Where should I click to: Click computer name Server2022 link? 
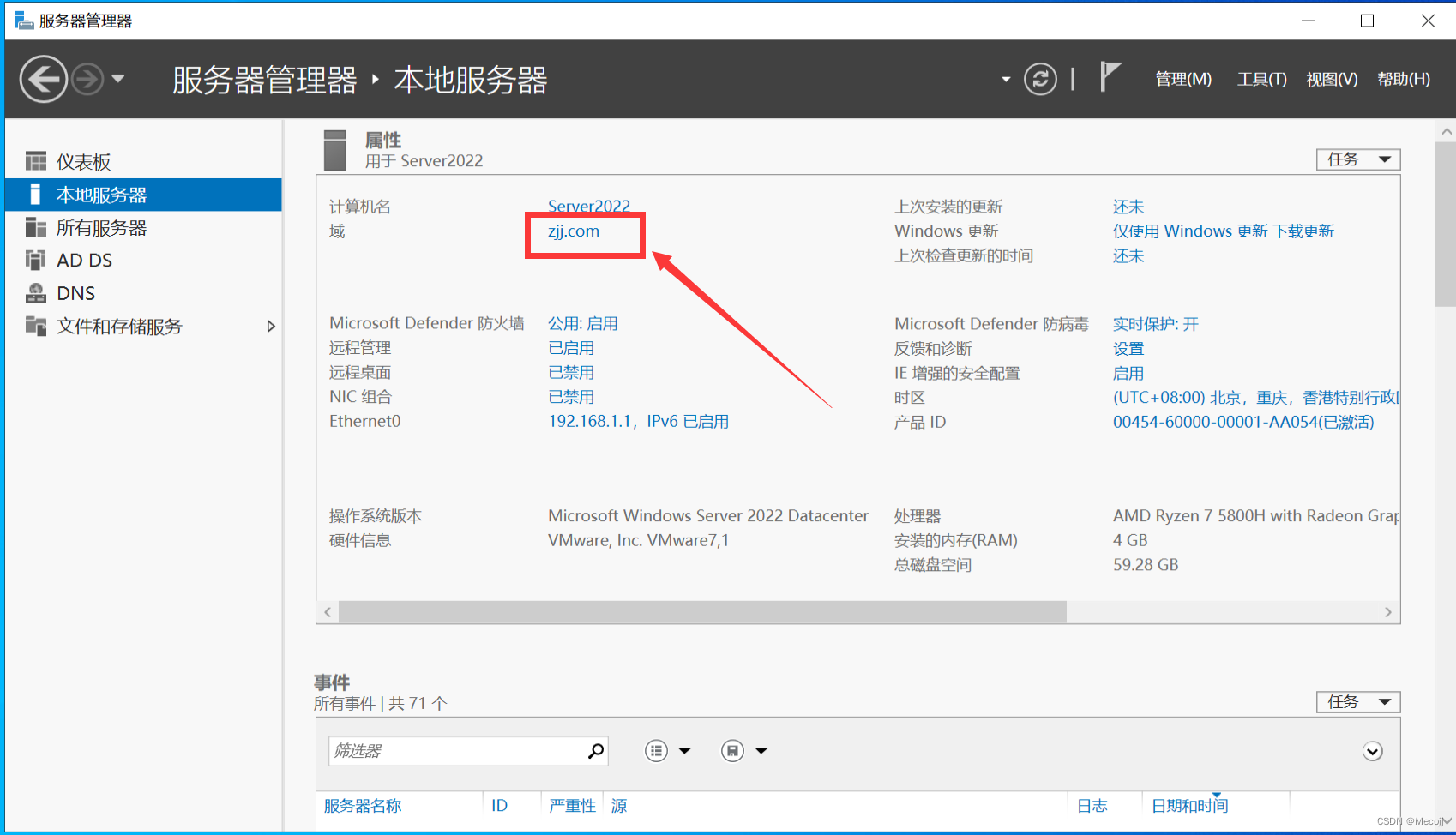coord(589,207)
